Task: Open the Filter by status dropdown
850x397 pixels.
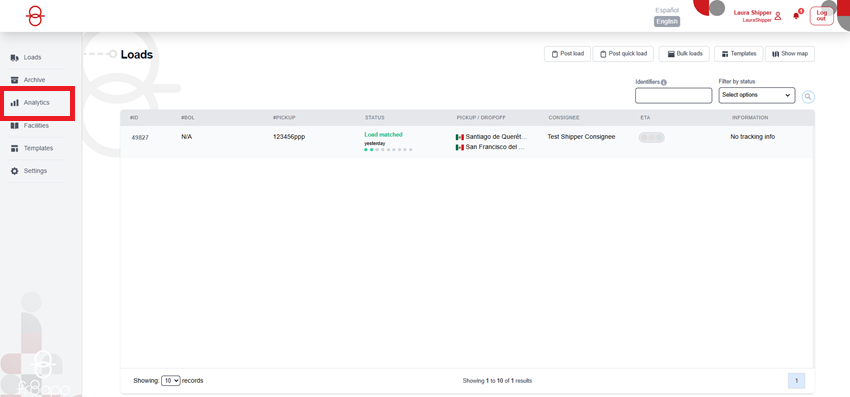Action: [757, 95]
